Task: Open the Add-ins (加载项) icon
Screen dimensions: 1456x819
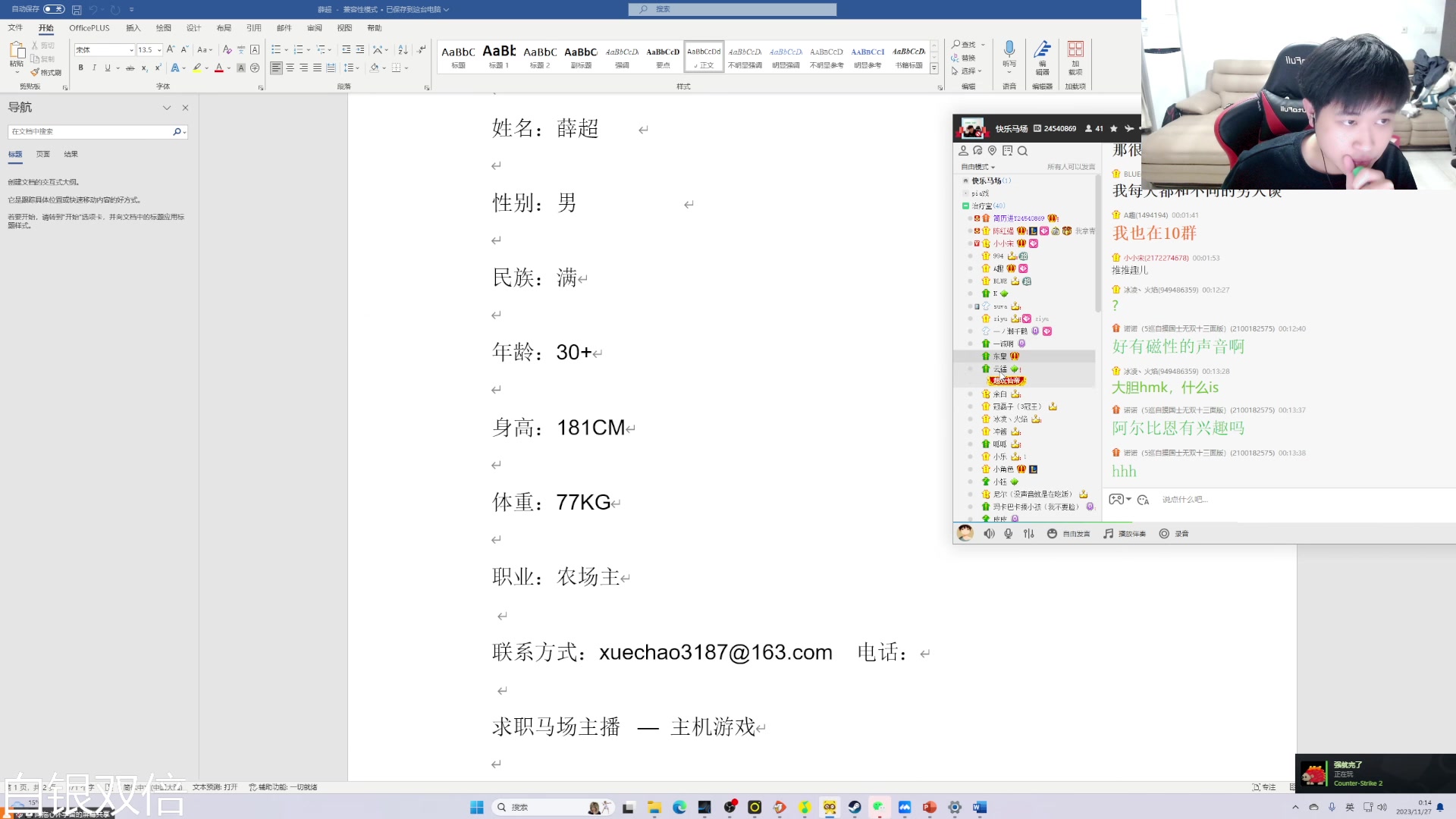Action: tap(1075, 57)
